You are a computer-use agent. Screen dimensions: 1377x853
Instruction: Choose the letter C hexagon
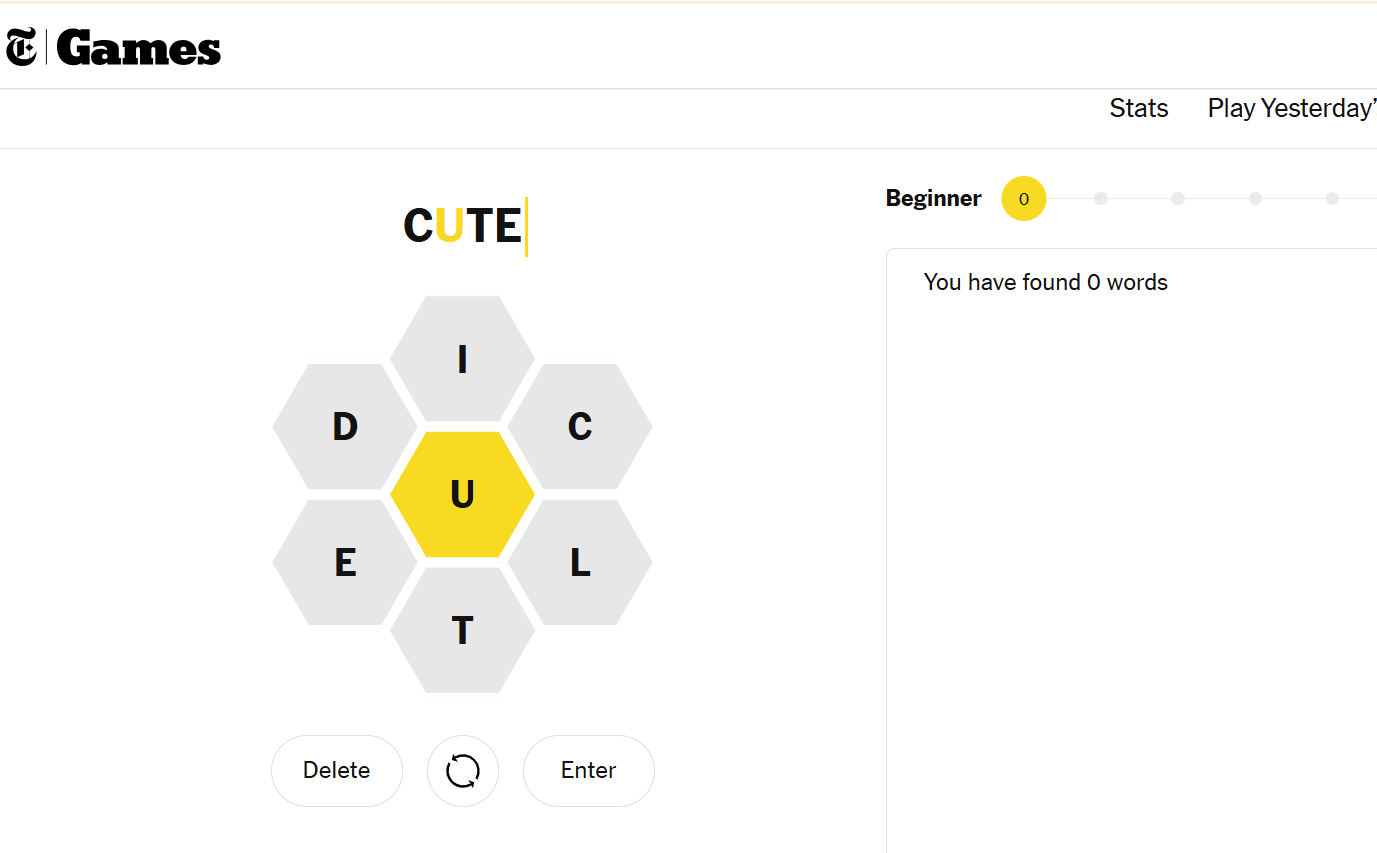580,427
